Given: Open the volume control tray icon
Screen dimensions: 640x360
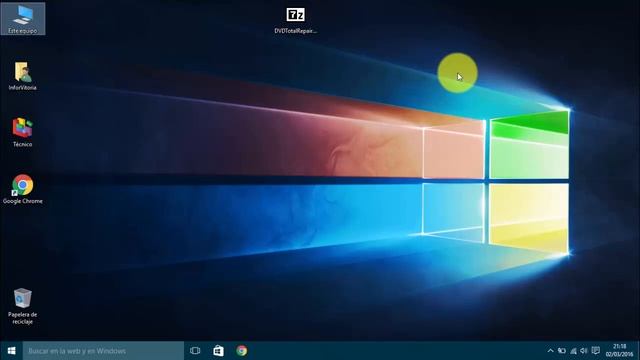Looking at the screenshot, I should pos(584,351).
